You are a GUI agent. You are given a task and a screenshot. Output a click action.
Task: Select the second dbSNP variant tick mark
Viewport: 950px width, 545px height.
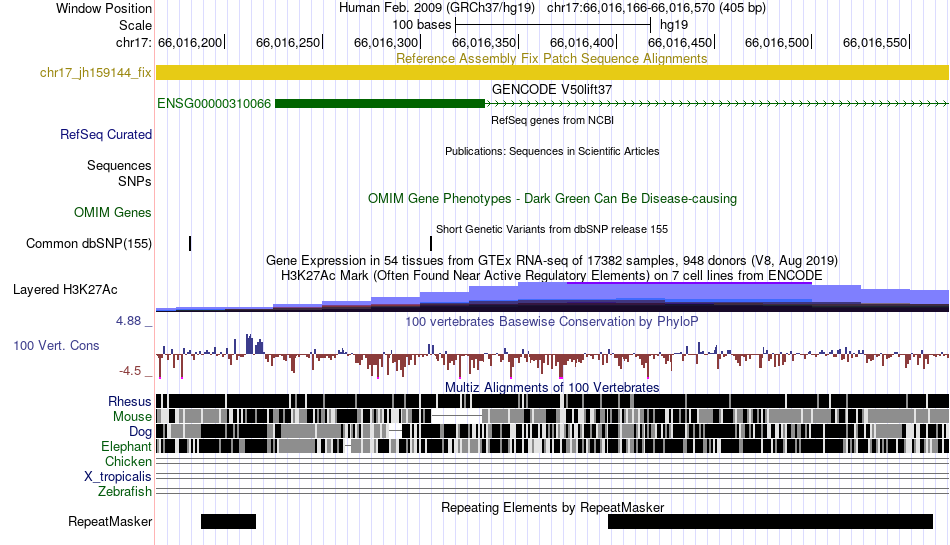pos(431,243)
